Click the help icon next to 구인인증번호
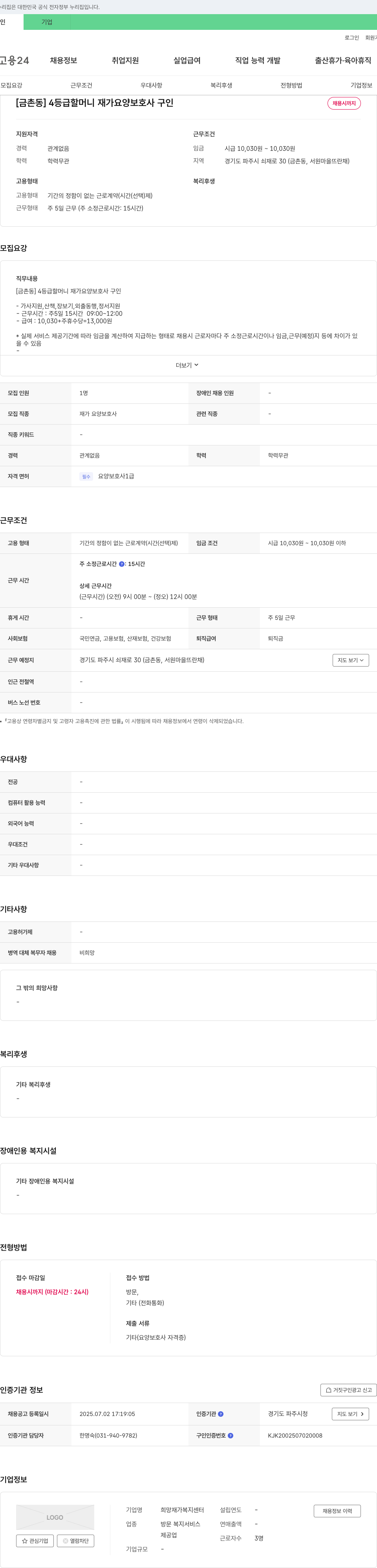Viewport: 377px width, 1568px height. coord(230,1435)
